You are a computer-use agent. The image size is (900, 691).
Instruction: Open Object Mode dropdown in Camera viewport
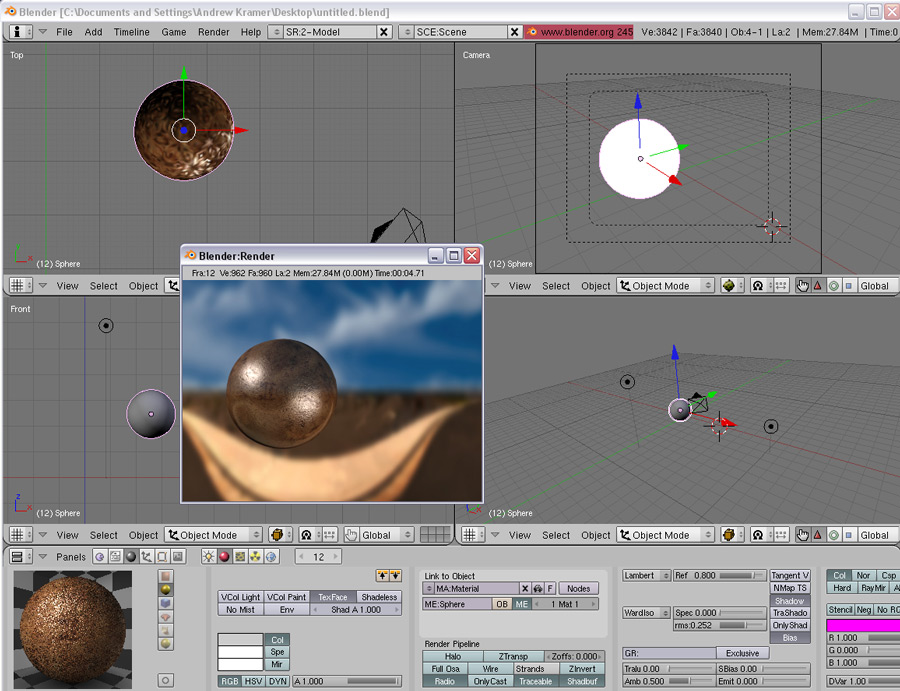click(x=666, y=285)
